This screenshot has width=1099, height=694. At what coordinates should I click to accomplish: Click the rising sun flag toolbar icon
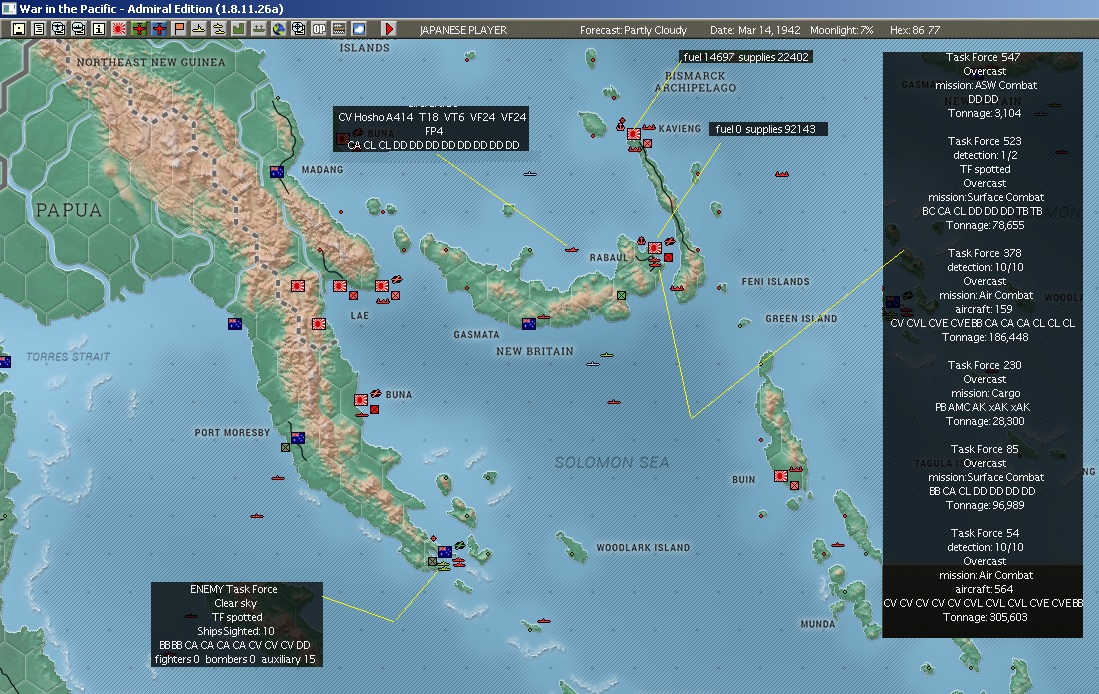(x=119, y=29)
